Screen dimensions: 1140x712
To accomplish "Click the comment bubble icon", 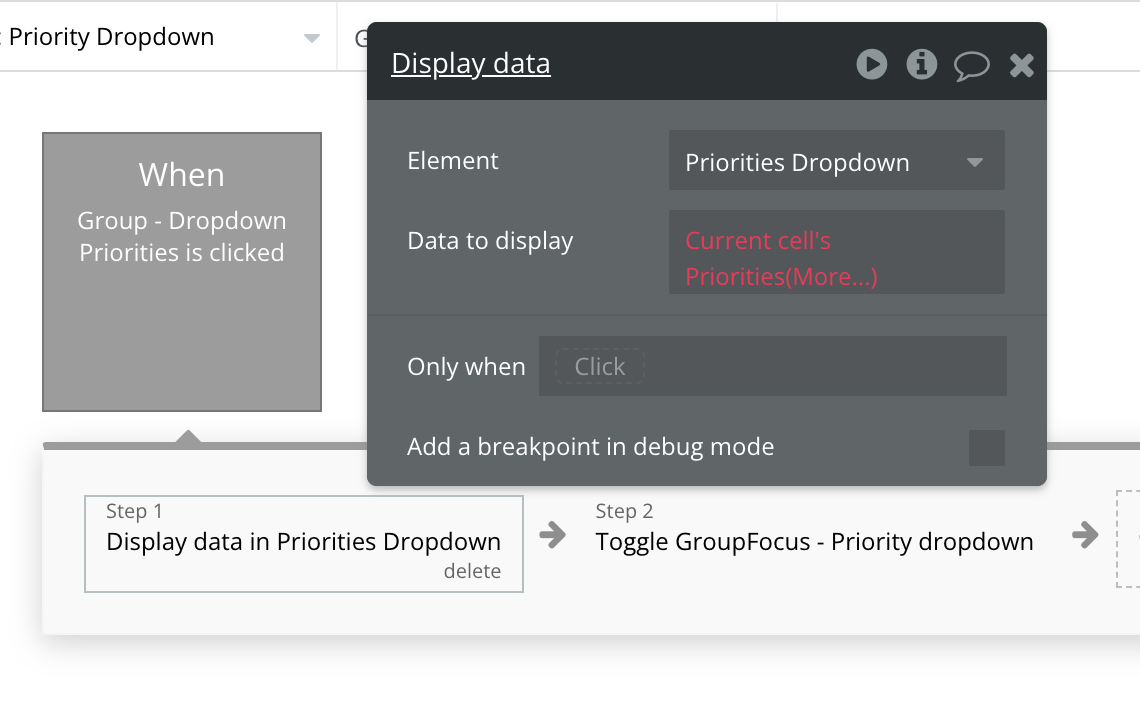I will pyautogui.click(x=971, y=66).
